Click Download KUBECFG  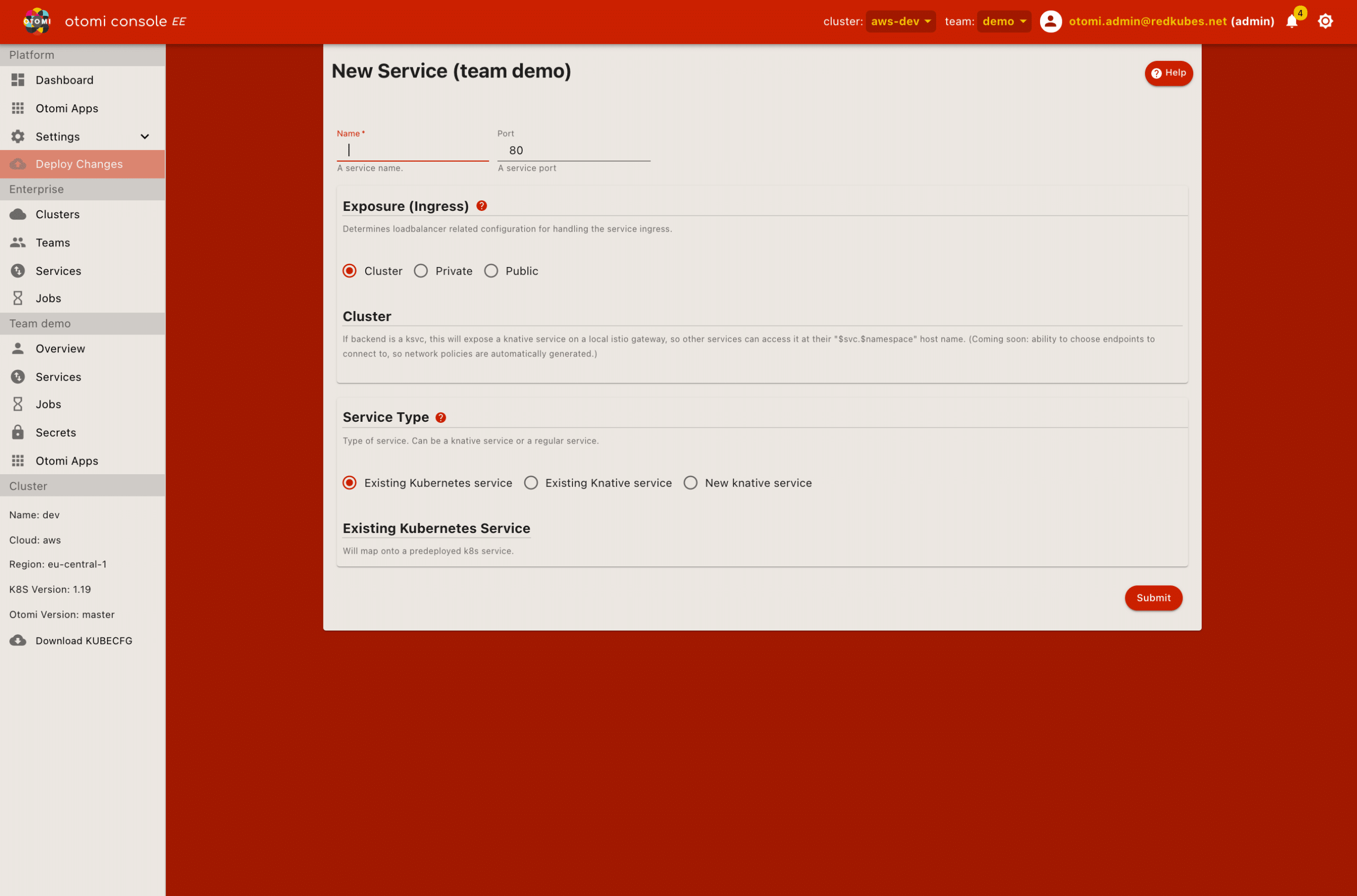[84, 641]
